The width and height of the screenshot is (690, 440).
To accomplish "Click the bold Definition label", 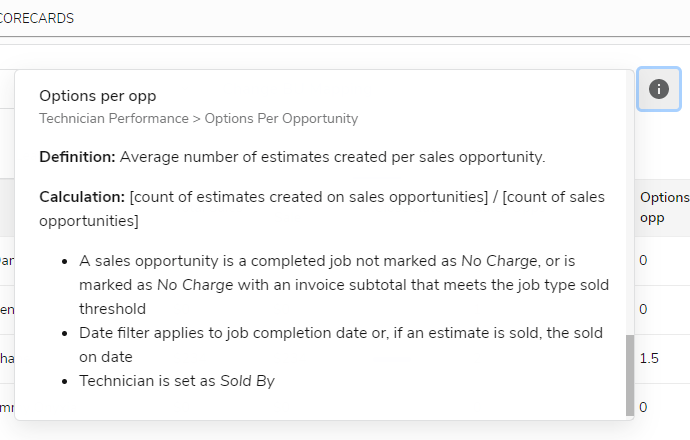I will pyautogui.click(x=77, y=157).
